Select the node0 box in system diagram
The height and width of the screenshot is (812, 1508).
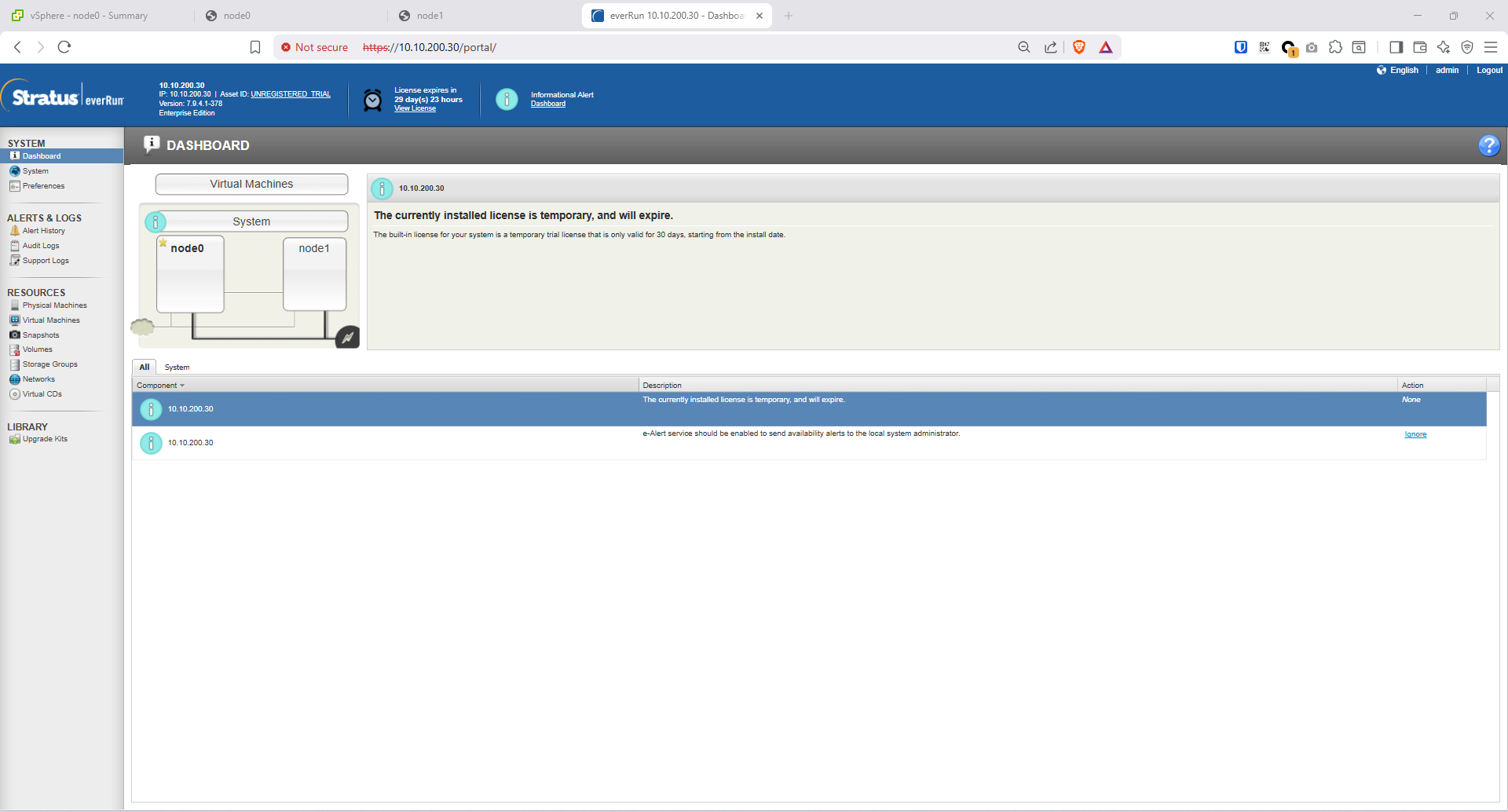pyautogui.click(x=190, y=274)
